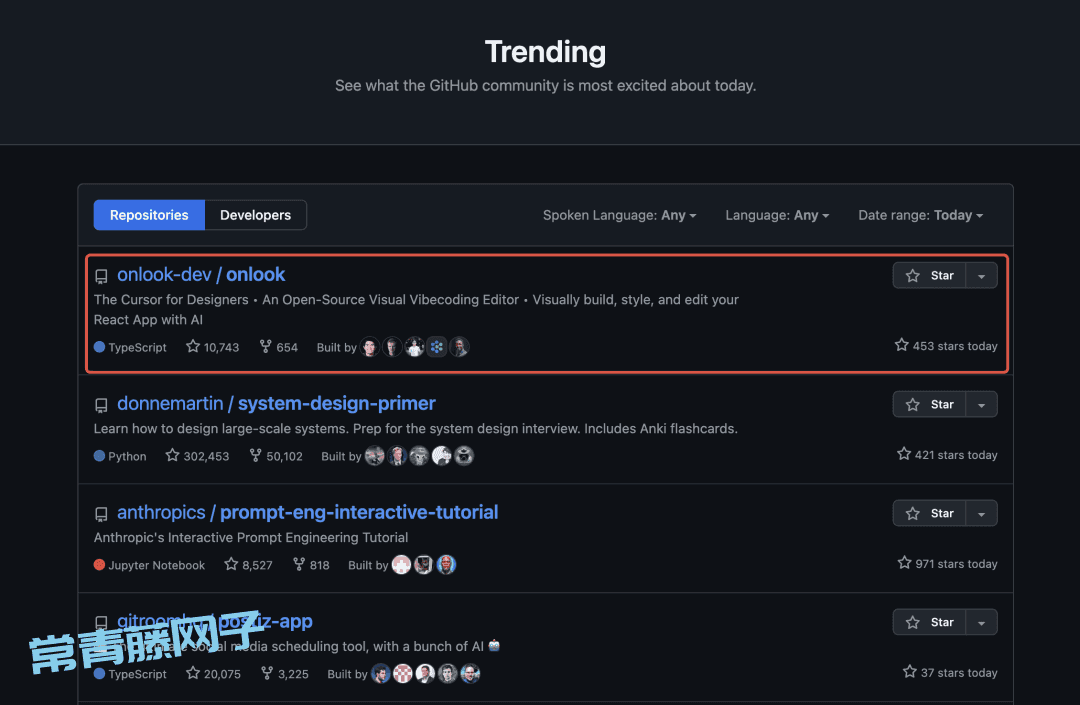View the 818 forks of prompt-eng-interactive-tutorial

coord(311,565)
